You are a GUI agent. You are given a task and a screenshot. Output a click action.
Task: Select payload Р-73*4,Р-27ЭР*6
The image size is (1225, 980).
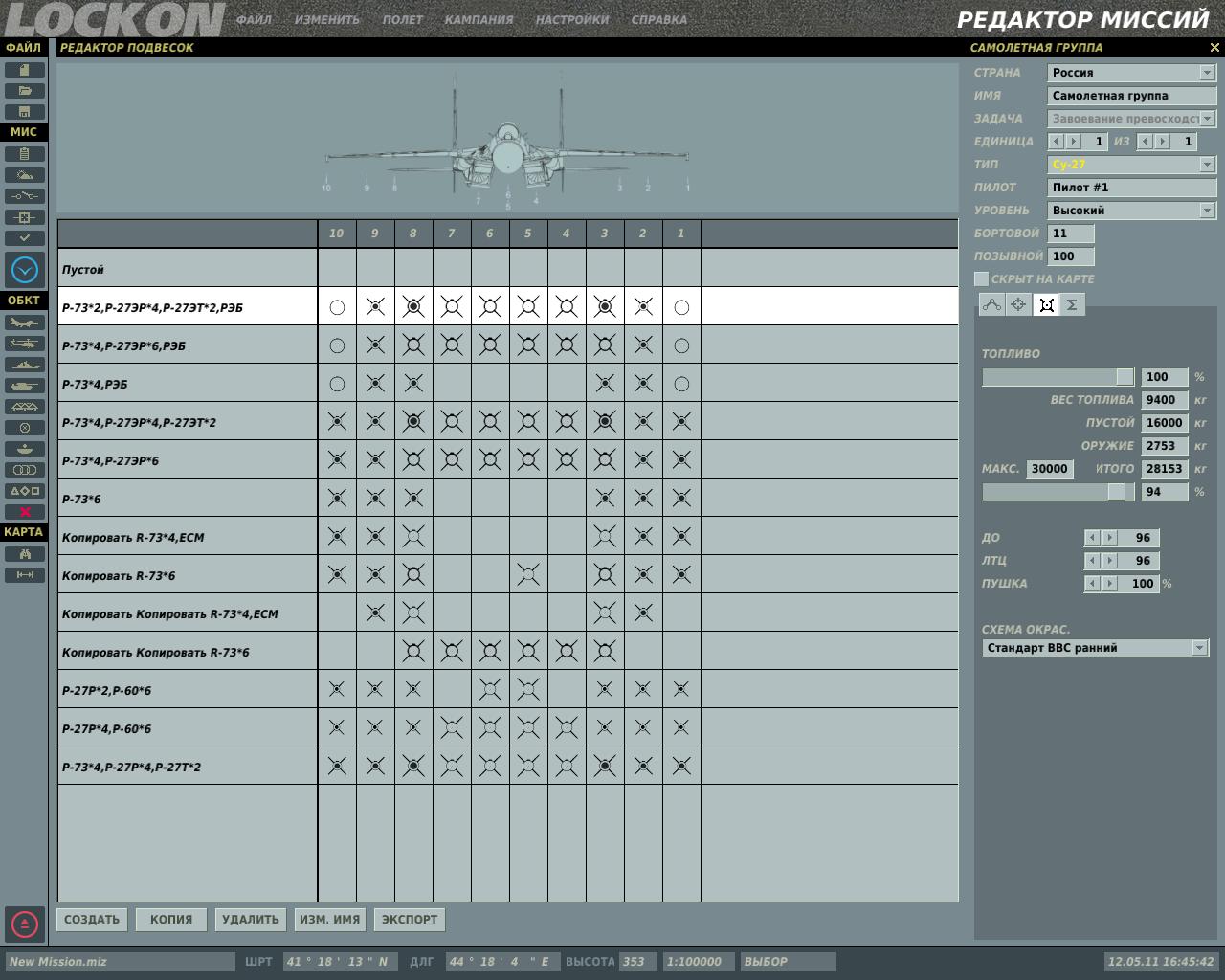(x=508, y=460)
